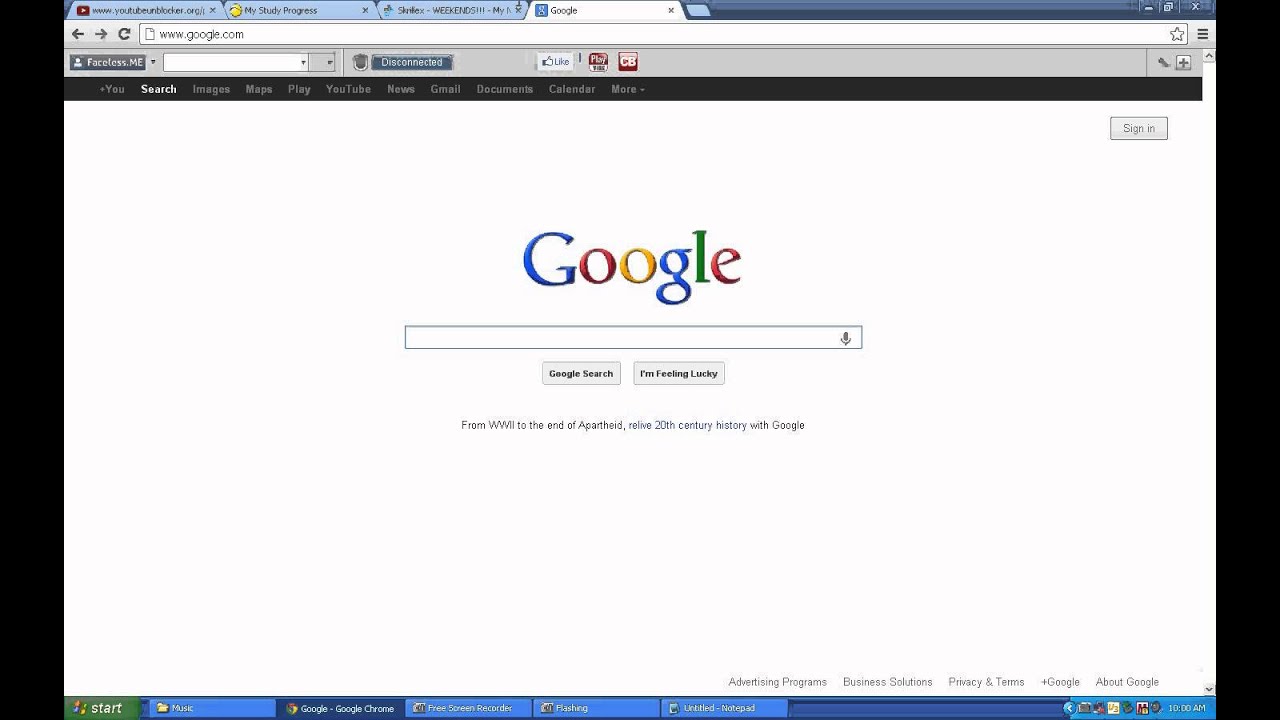Click the page scrollbar up arrow
Screen dimensions: 1280x720
point(1209,58)
